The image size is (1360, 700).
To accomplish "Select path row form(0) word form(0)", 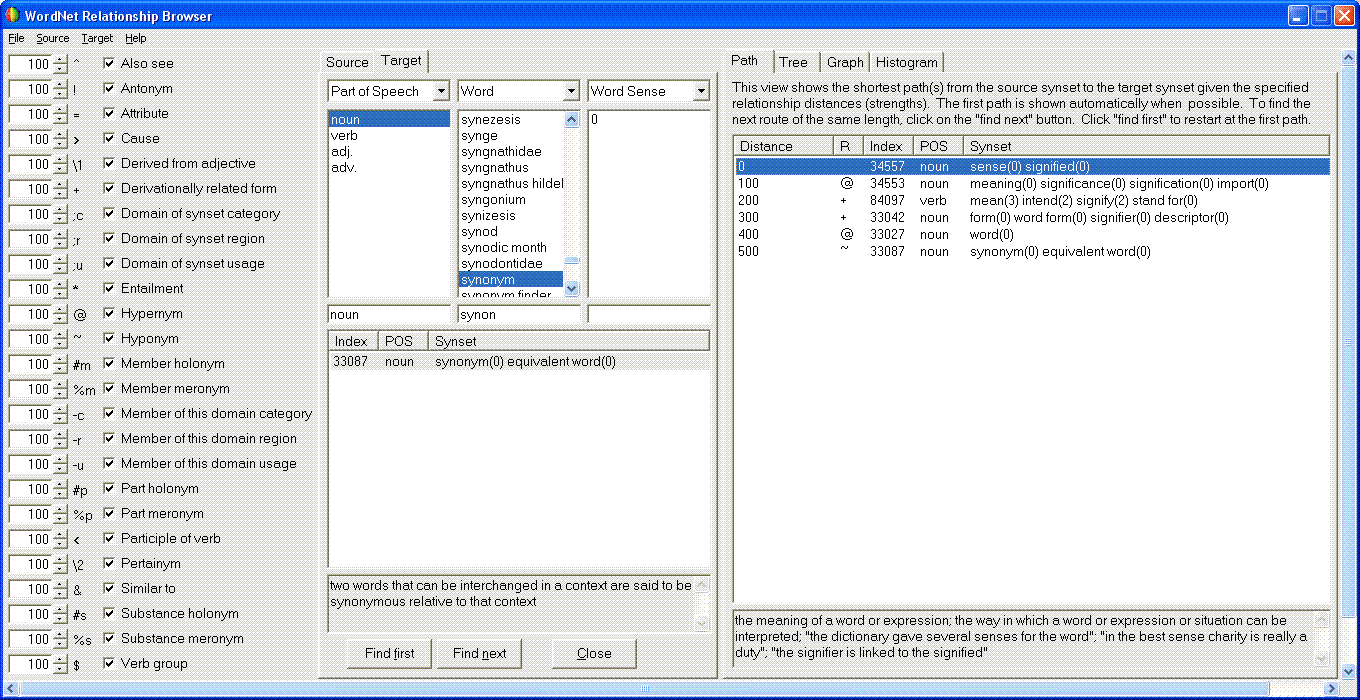I will click(x=1033, y=218).
